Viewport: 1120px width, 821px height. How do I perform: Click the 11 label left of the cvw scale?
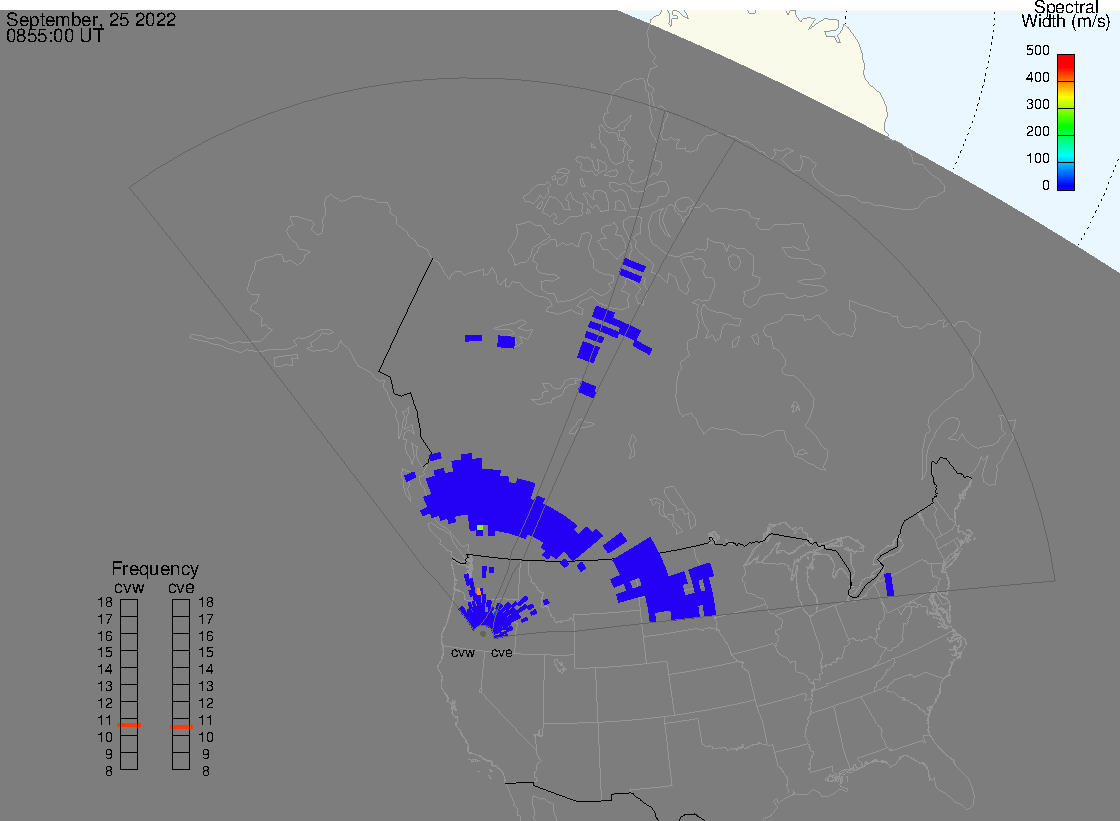pyautogui.click(x=105, y=720)
